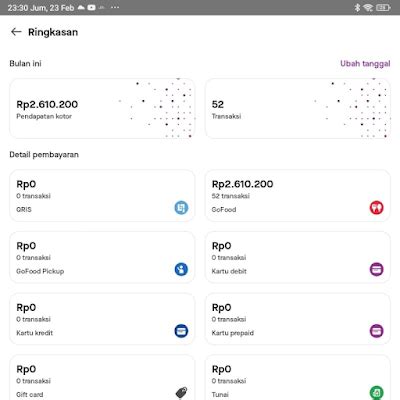
Task: Tap the purple Kartu prepaid icon
Action: pyautogui.click(x=376, y=331)
